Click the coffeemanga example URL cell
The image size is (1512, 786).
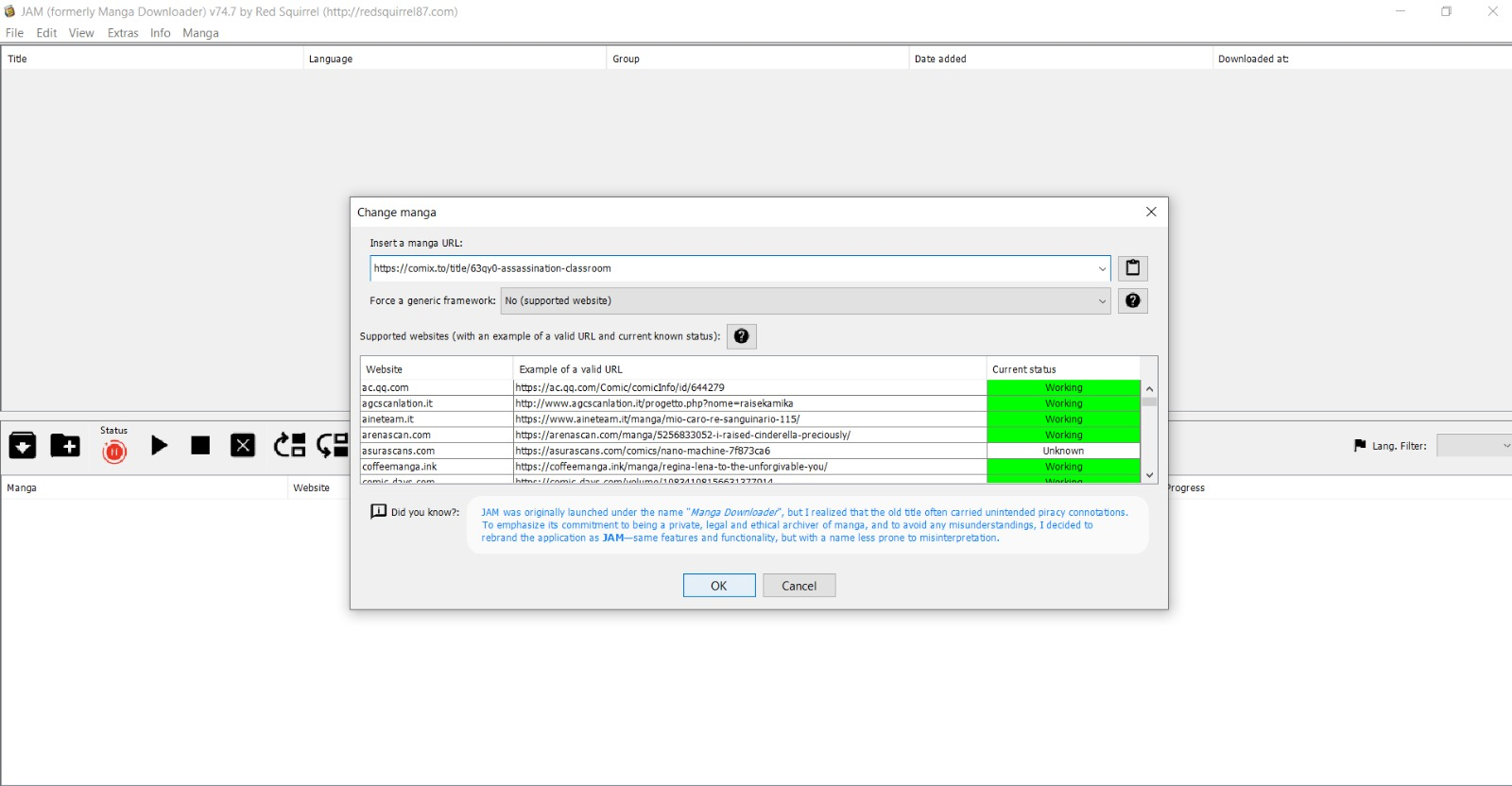(x=749, y=467)
